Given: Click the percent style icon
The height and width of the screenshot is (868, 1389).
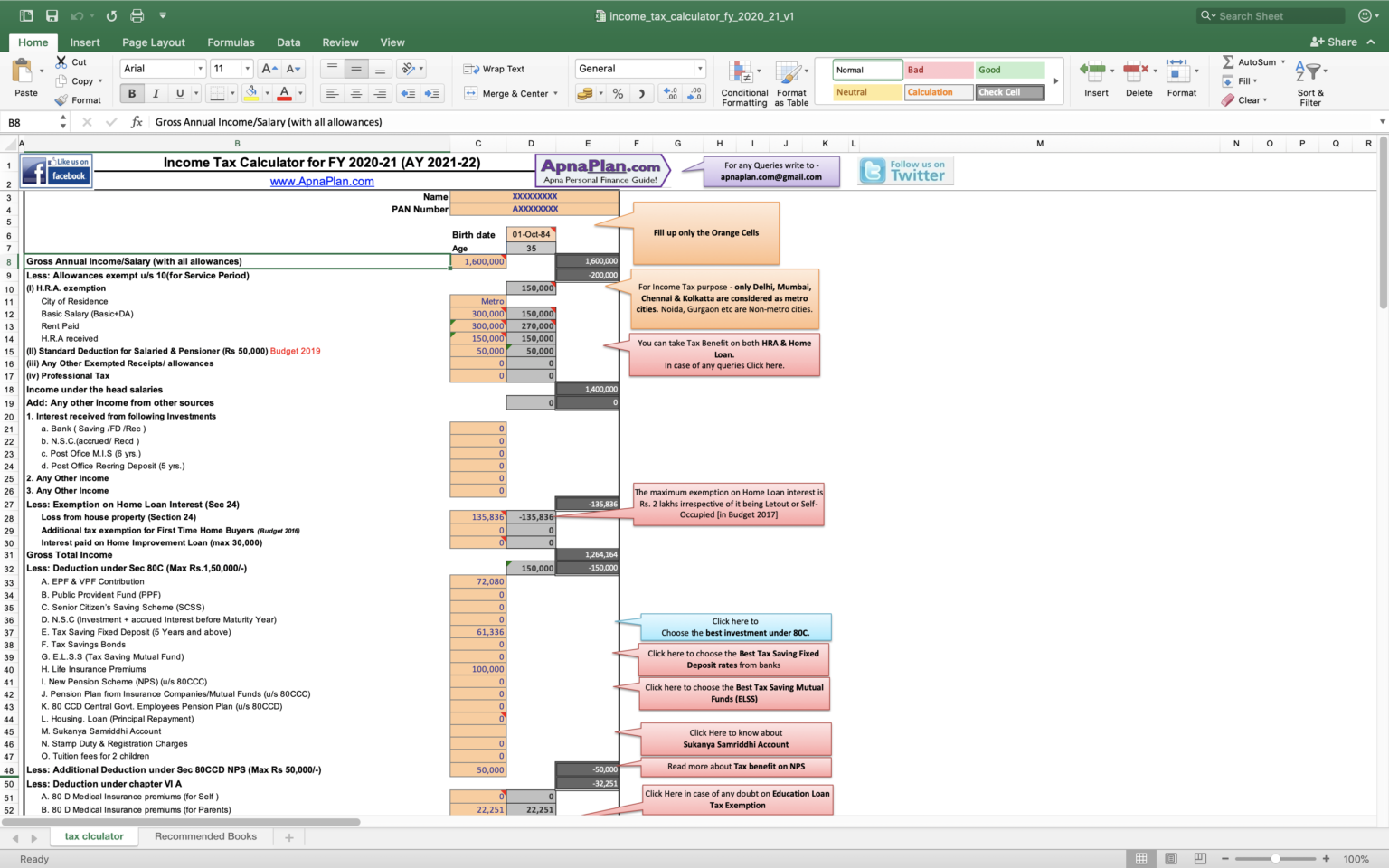Looking at the screenshot, I should coord(619,93).
